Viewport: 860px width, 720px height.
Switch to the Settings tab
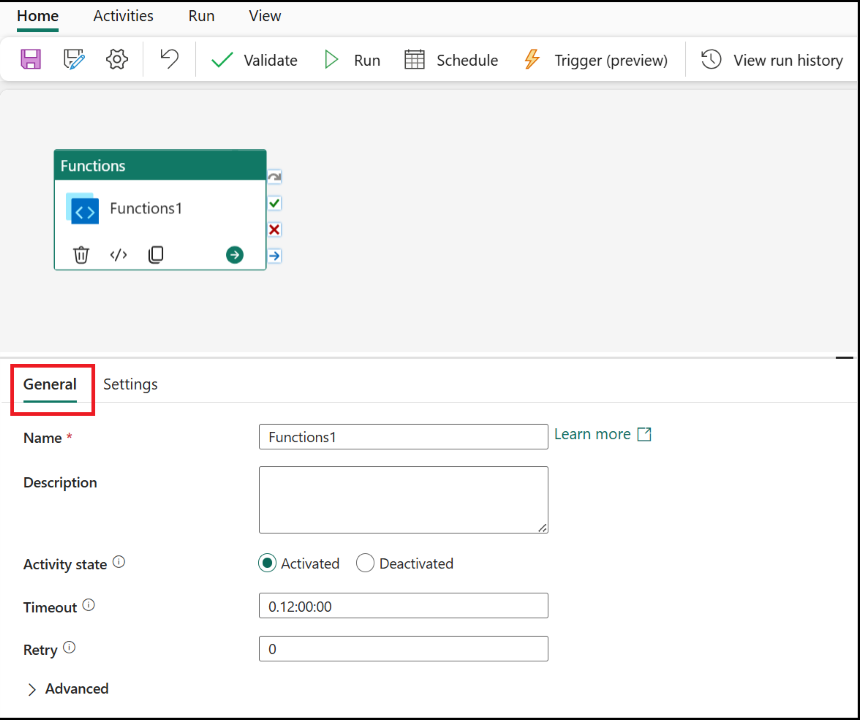point(130,384)
